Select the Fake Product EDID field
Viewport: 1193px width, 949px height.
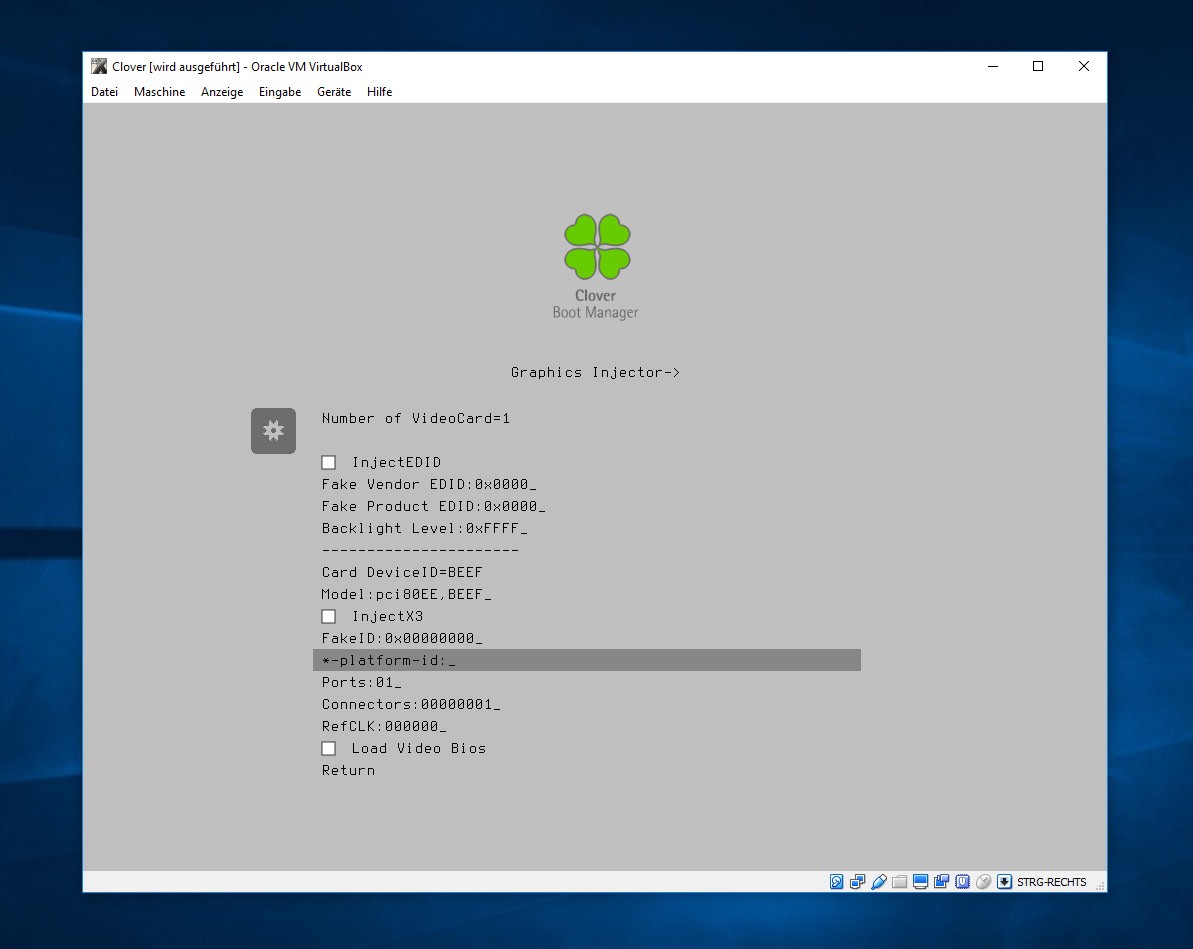click(434, 506)
